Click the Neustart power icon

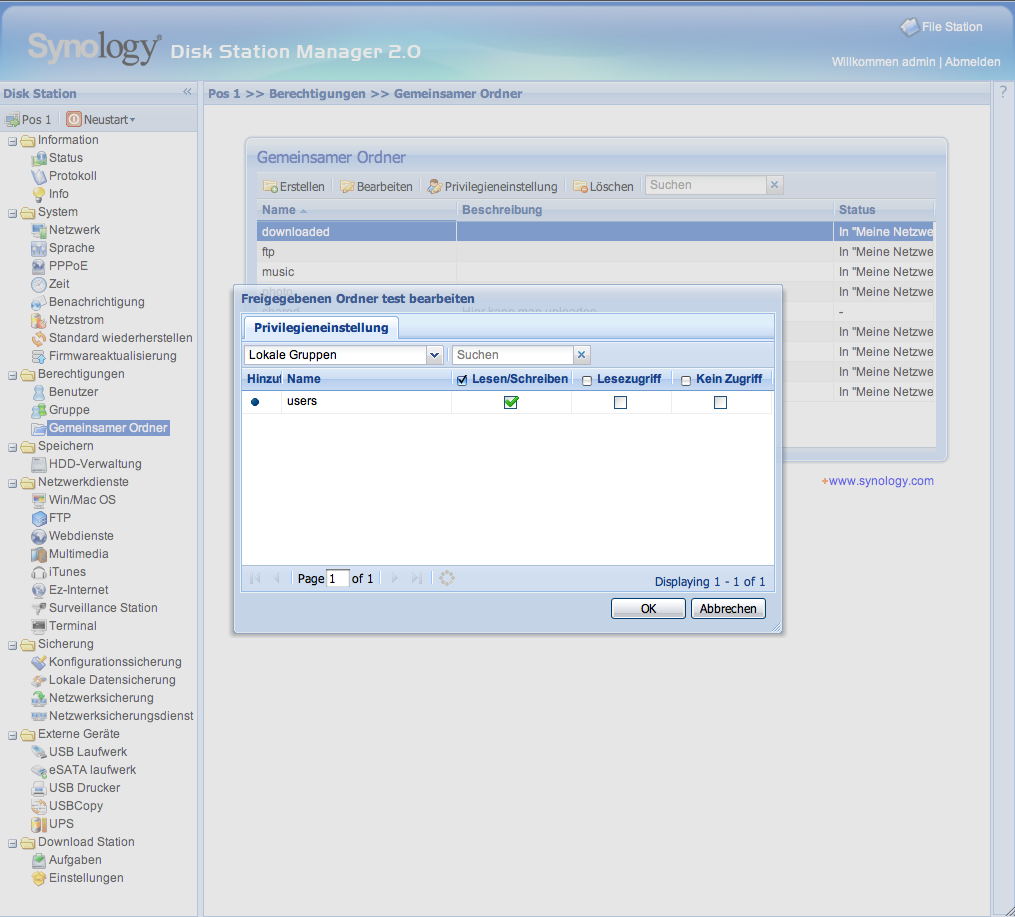click(73, 120)
